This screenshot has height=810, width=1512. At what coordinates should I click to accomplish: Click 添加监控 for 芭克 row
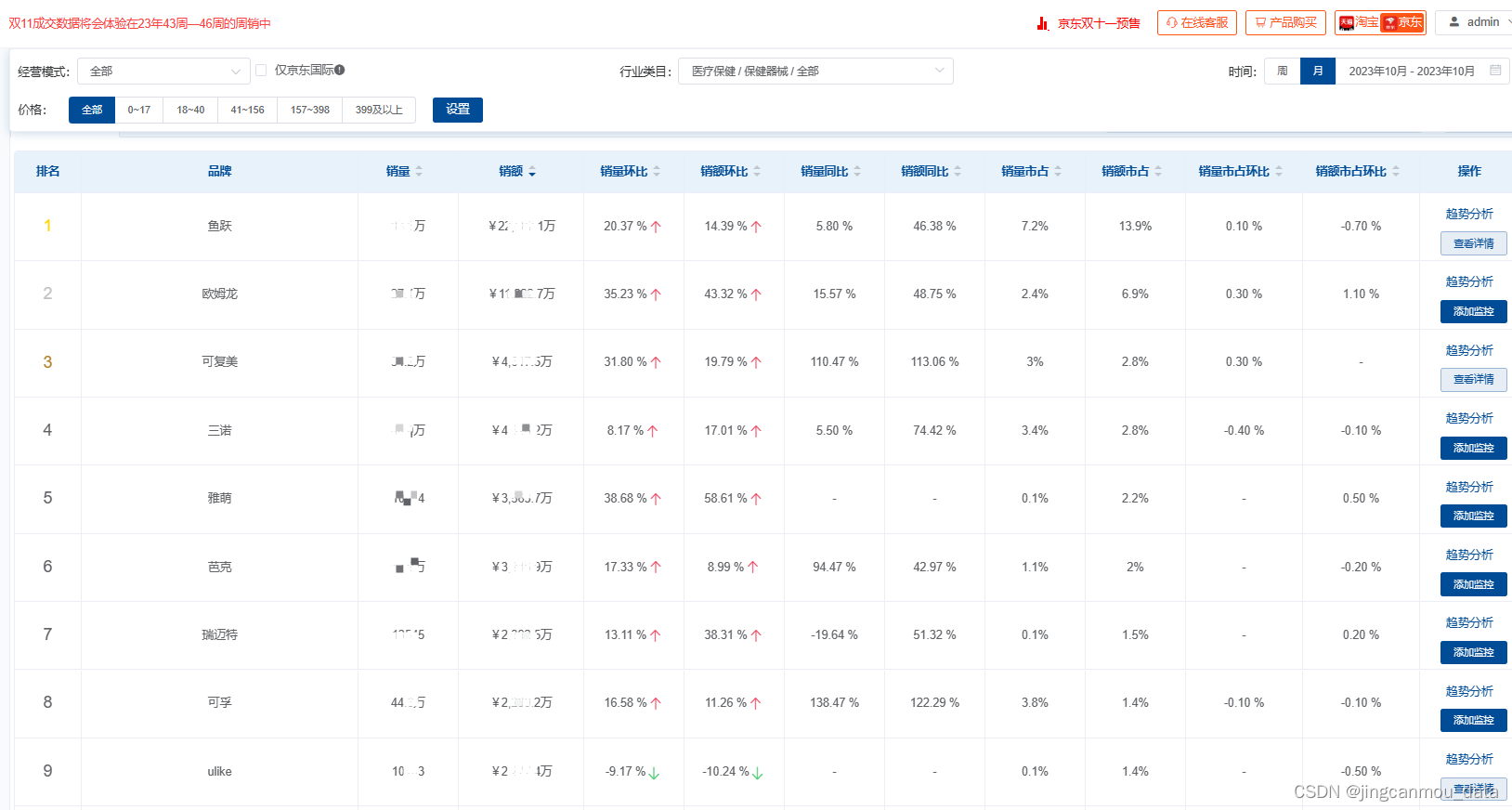[x=1474, y=584]
